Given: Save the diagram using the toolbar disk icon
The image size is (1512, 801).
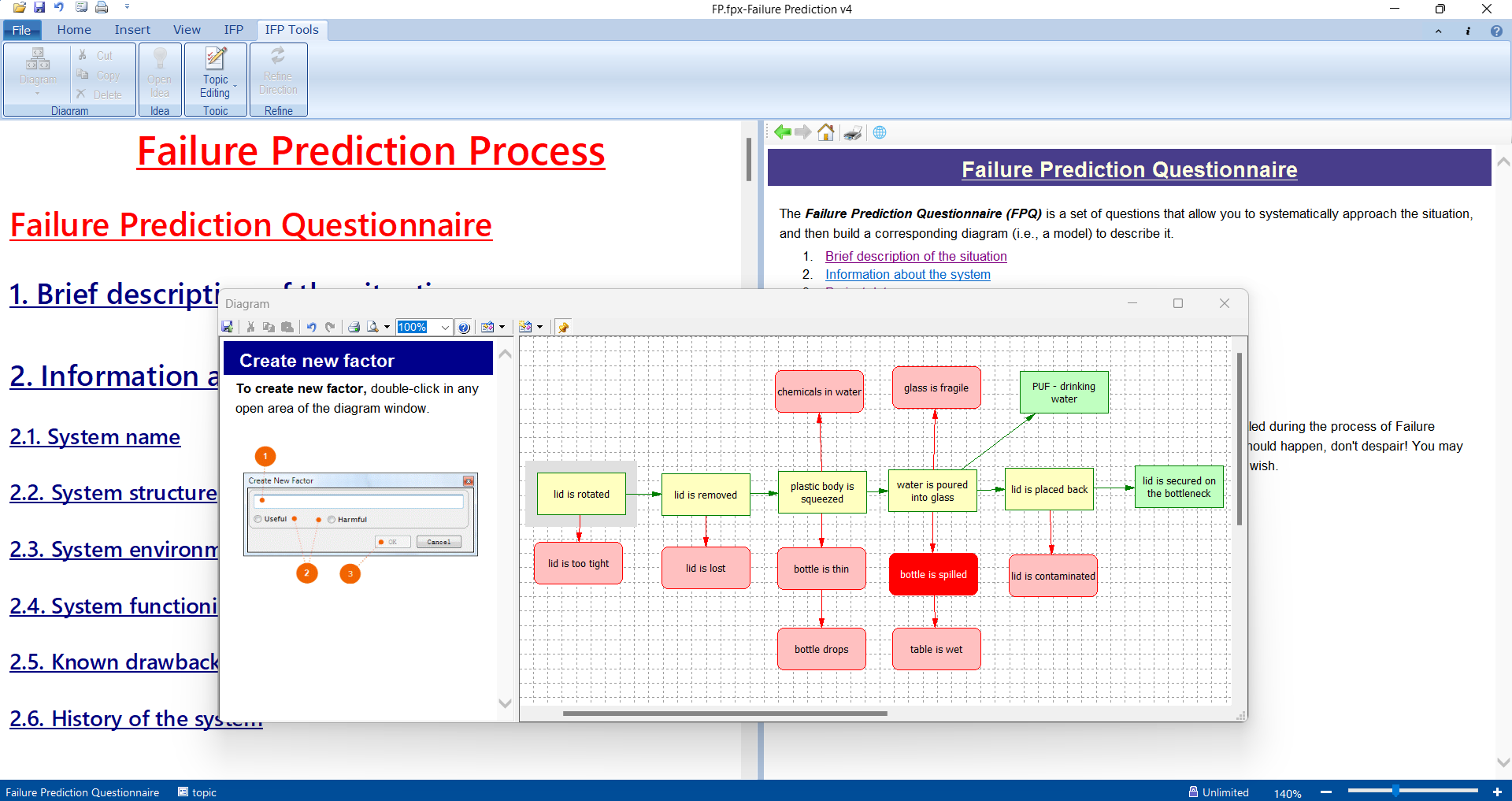Looking at the screenshot, I should pyautogui.click(x=228, y=327).
